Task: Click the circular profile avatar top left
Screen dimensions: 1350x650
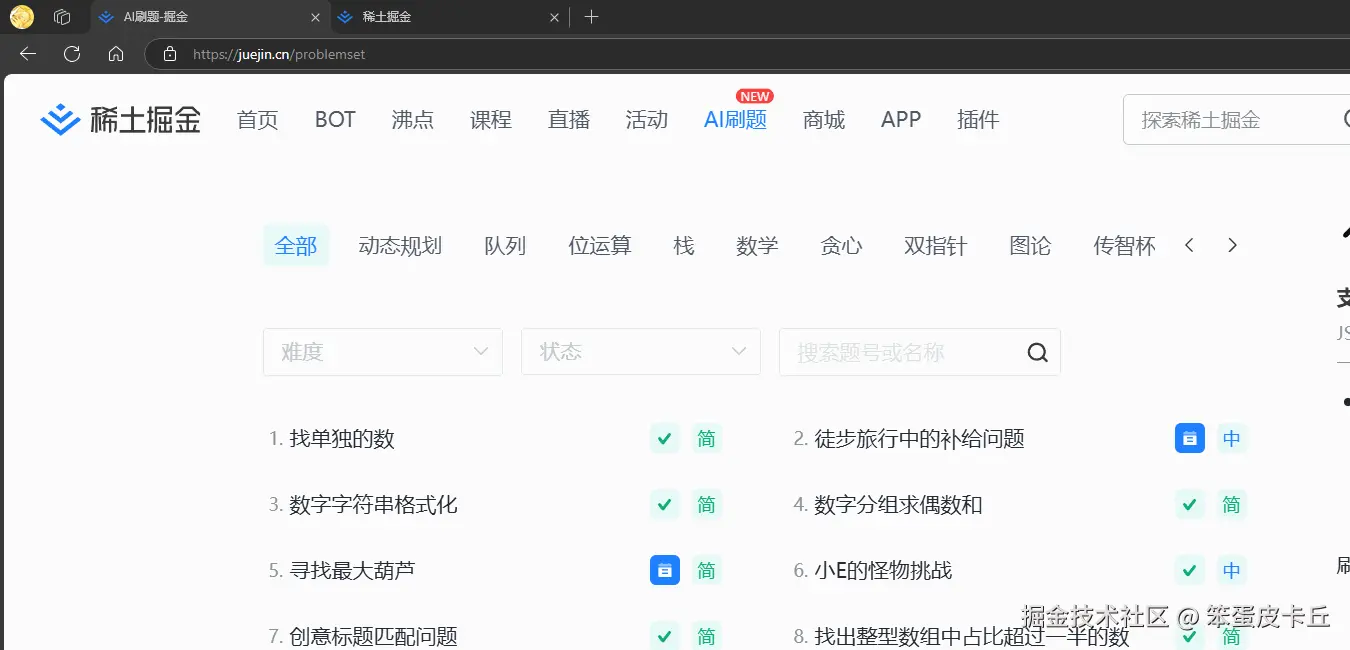Action: (x=20, y=16)
